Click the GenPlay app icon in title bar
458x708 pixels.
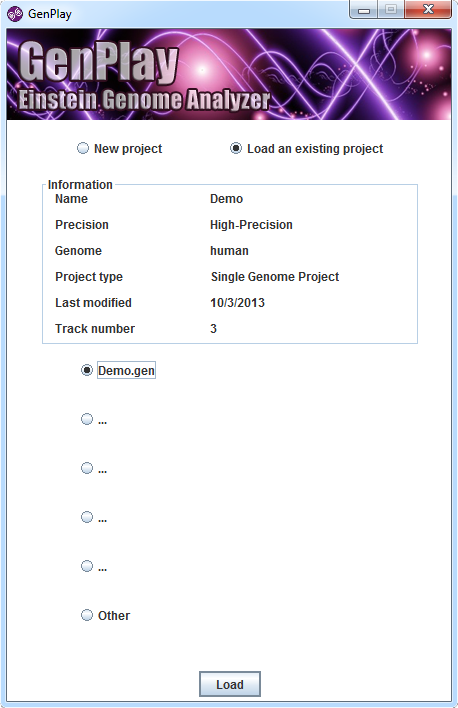pyautogui.click(x=14, y=14)
